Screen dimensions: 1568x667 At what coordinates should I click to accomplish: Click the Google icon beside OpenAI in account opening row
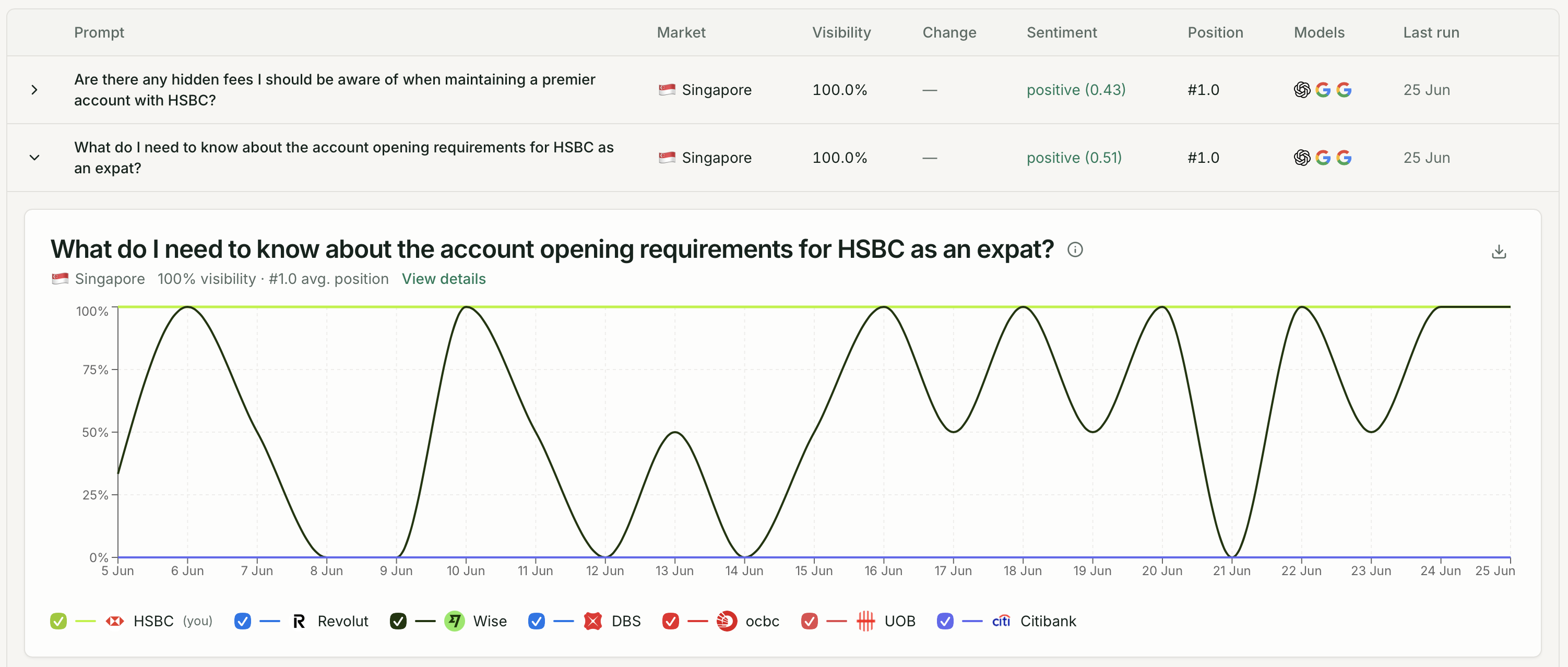[1323, 158]
